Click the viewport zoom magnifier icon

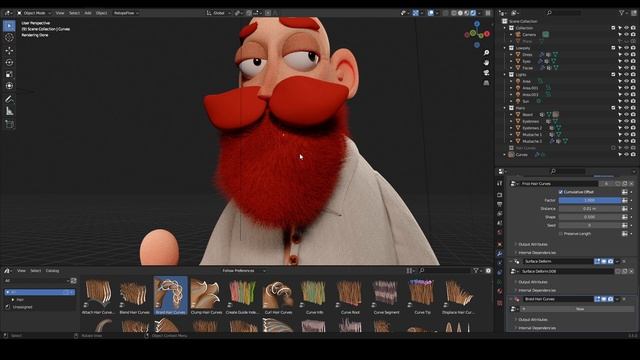[486, 53]
